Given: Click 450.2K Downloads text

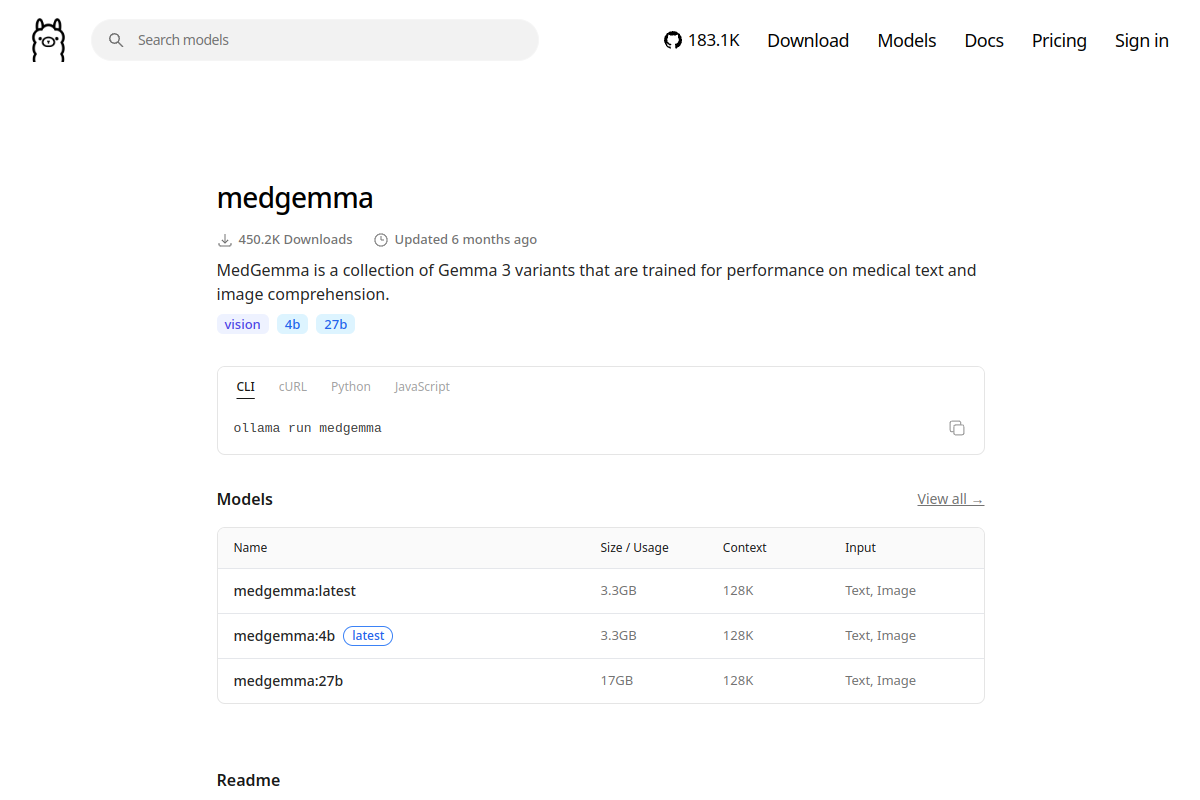Looking at the screenshot, I should (295, 240).
